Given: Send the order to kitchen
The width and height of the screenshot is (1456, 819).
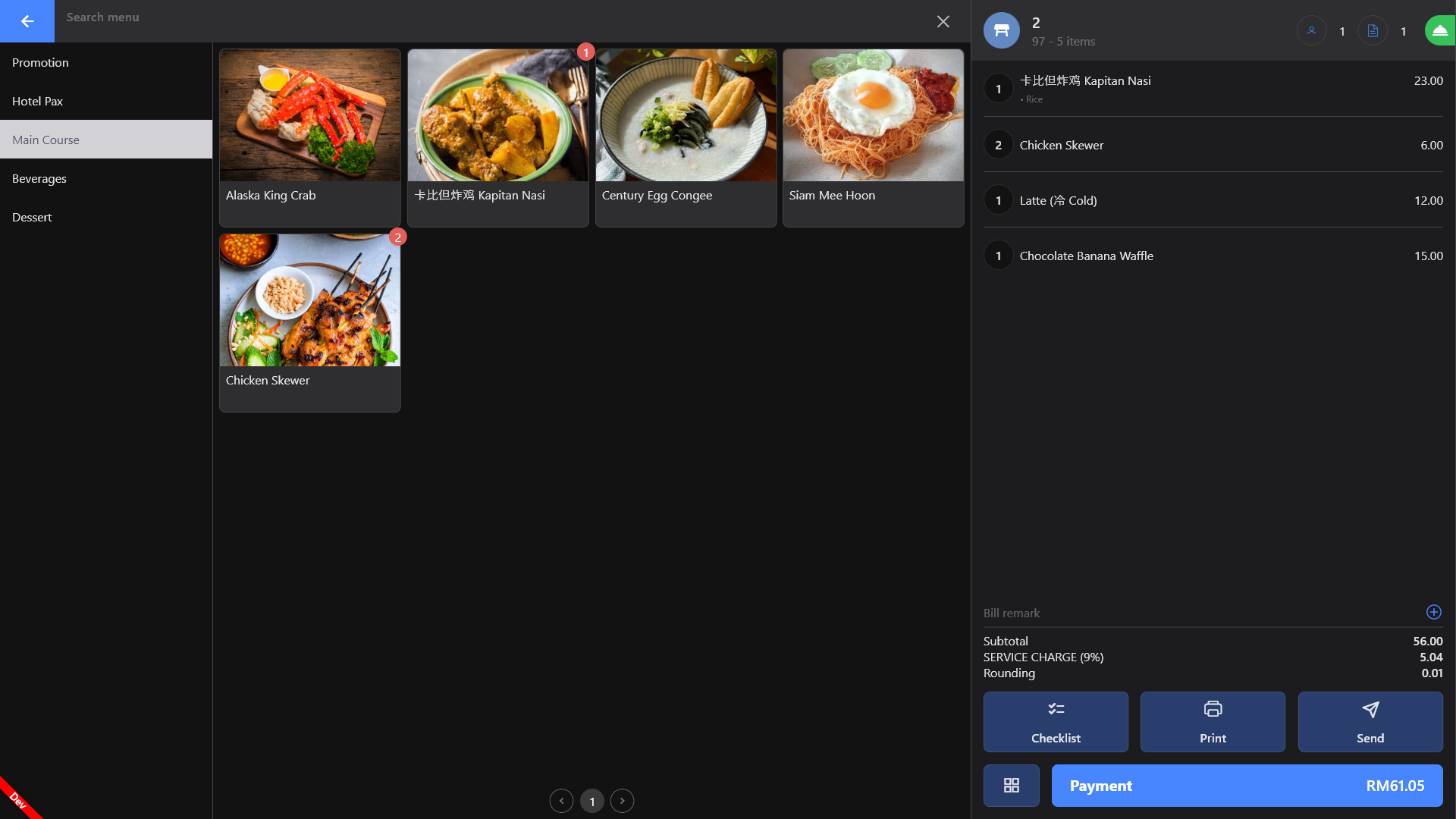Looking at the screenshot, I should [1370, 722].
